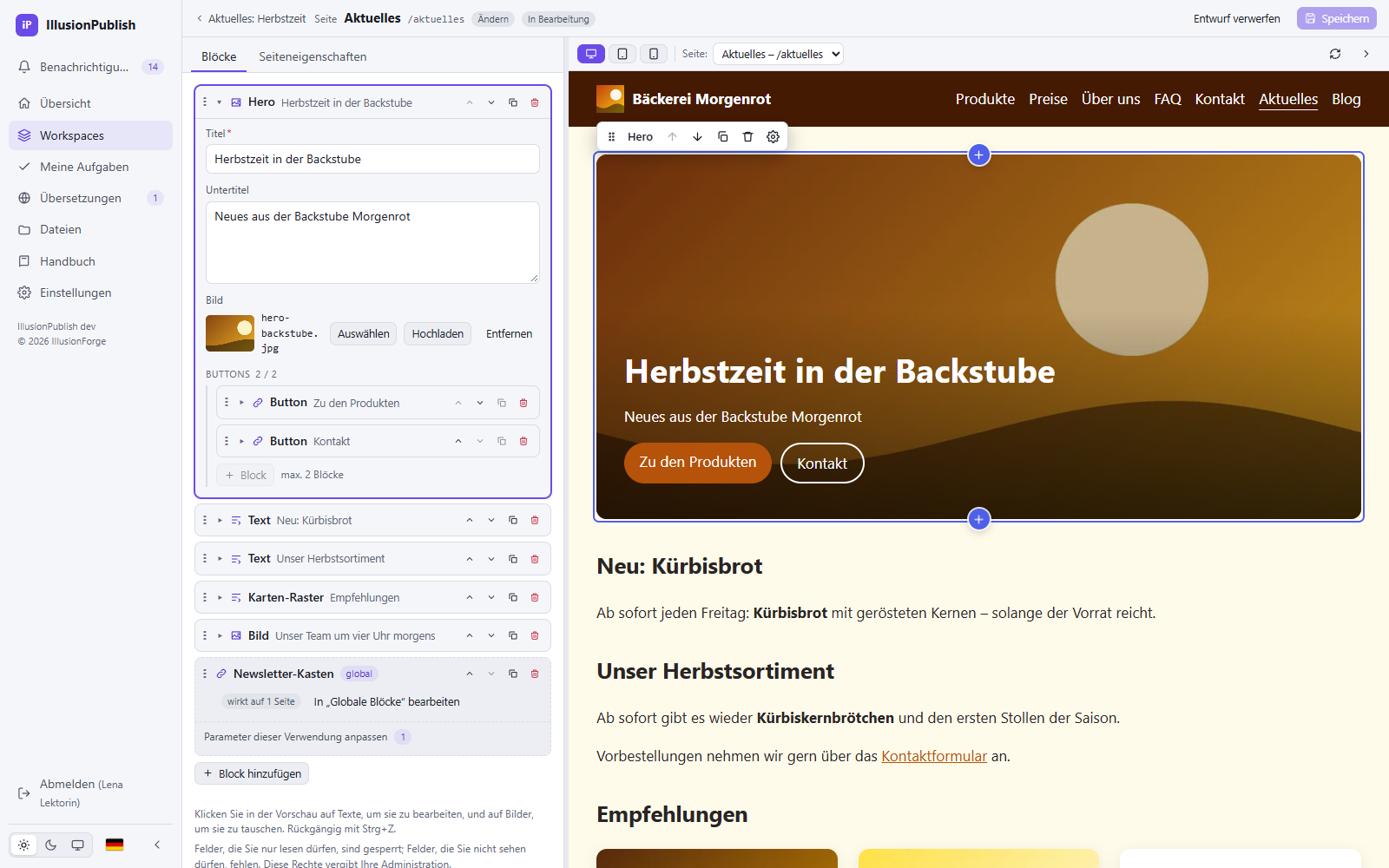
Task: Follow the Kontaktformular link in preview
Action: coord(934,756)
